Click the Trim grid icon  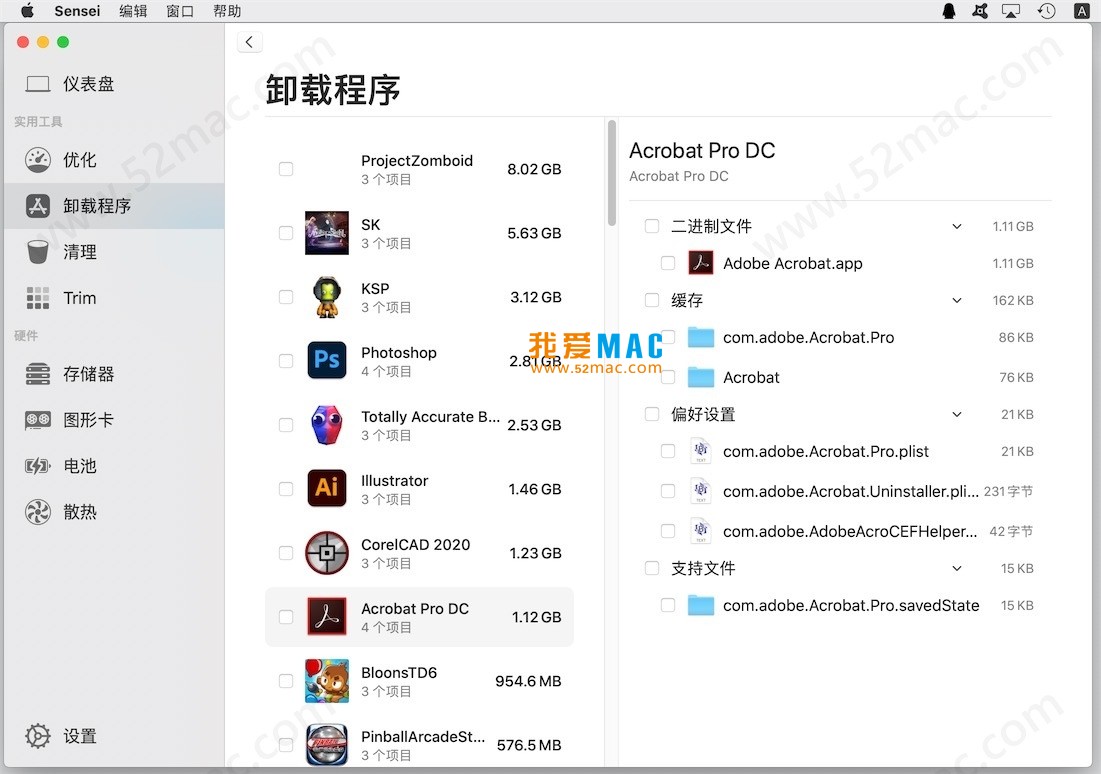(x=38, y=298)
